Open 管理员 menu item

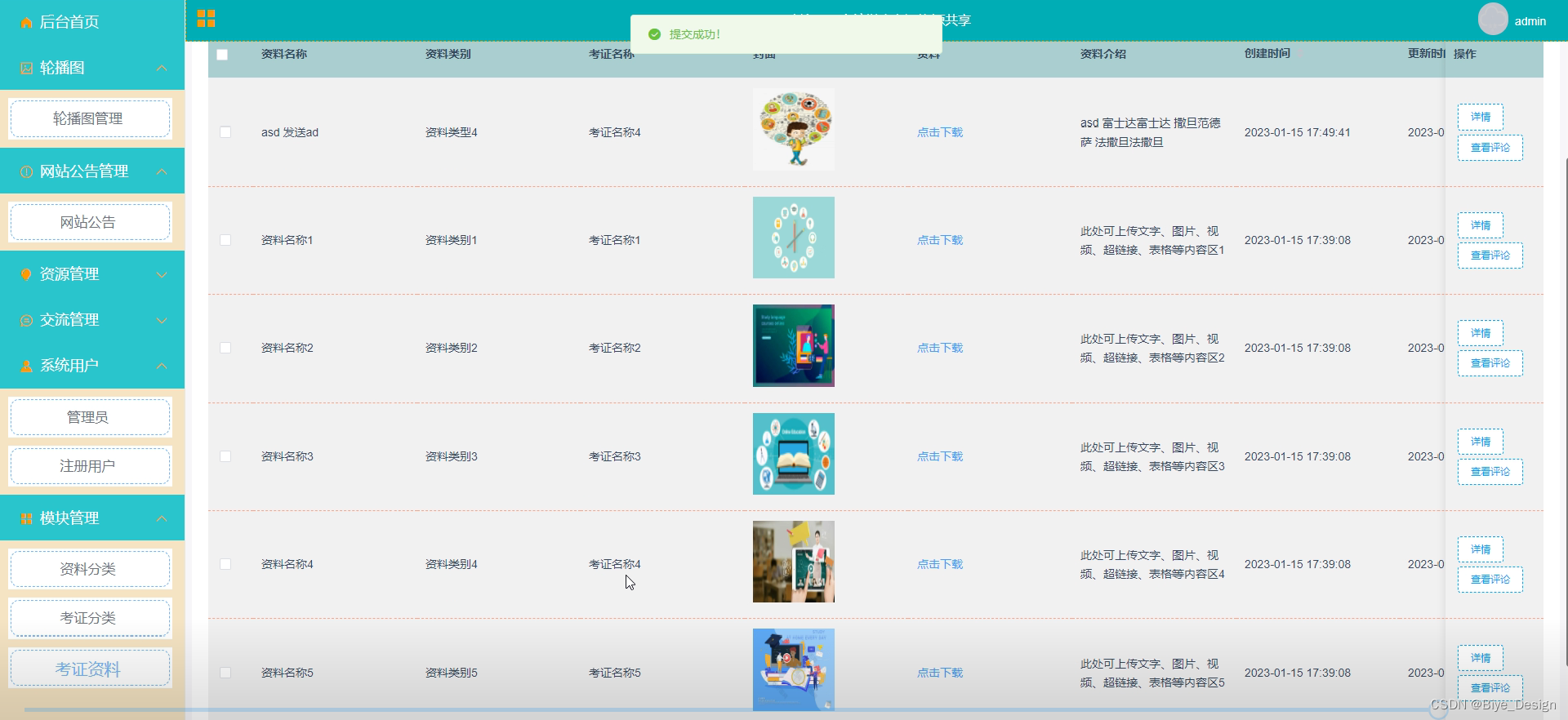[90, 417]
